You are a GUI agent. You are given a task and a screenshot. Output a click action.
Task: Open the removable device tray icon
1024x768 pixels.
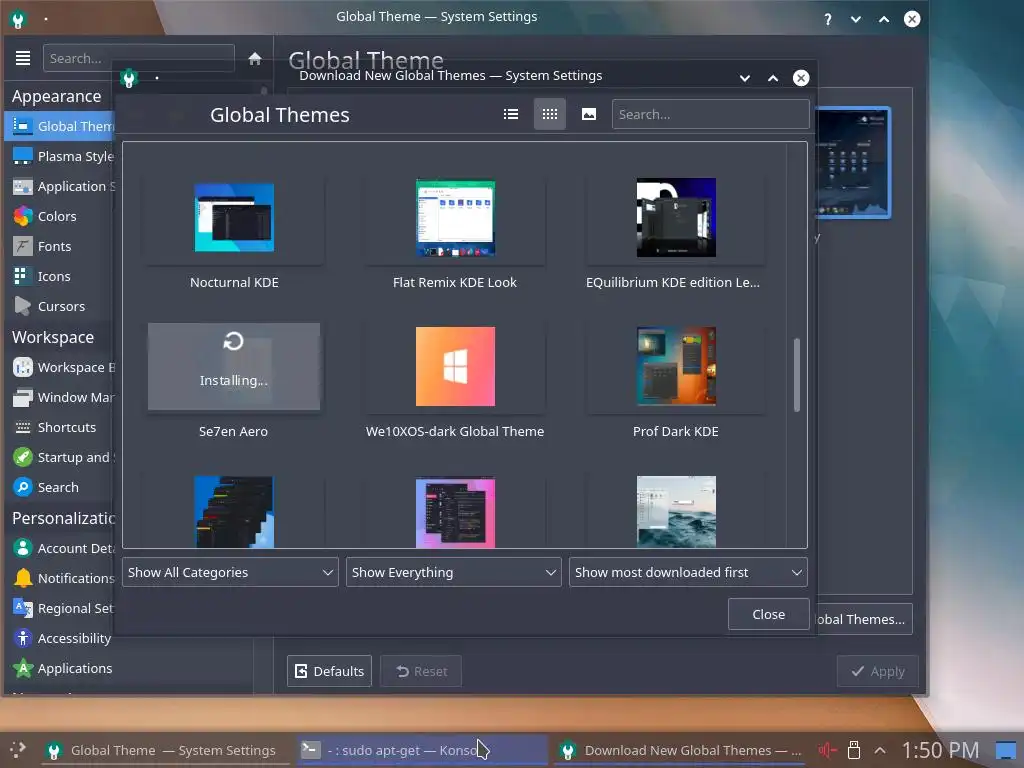854,750
